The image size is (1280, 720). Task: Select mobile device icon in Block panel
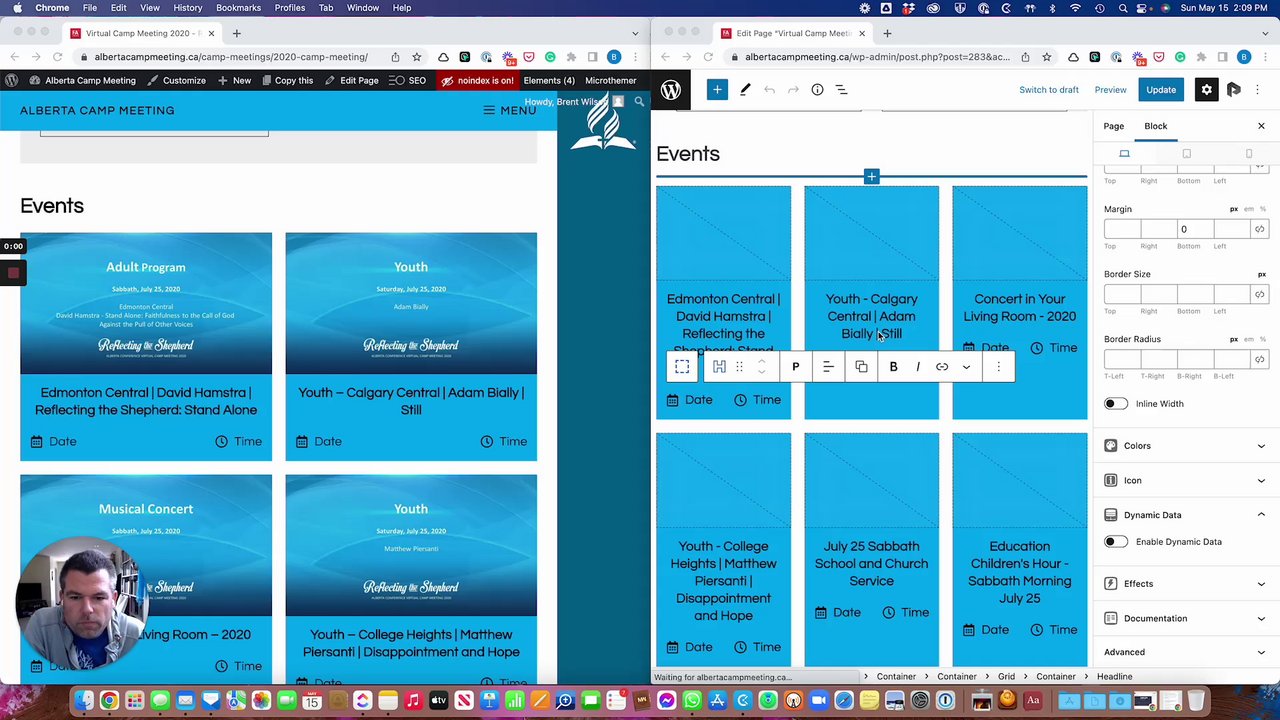(1249, 154)
